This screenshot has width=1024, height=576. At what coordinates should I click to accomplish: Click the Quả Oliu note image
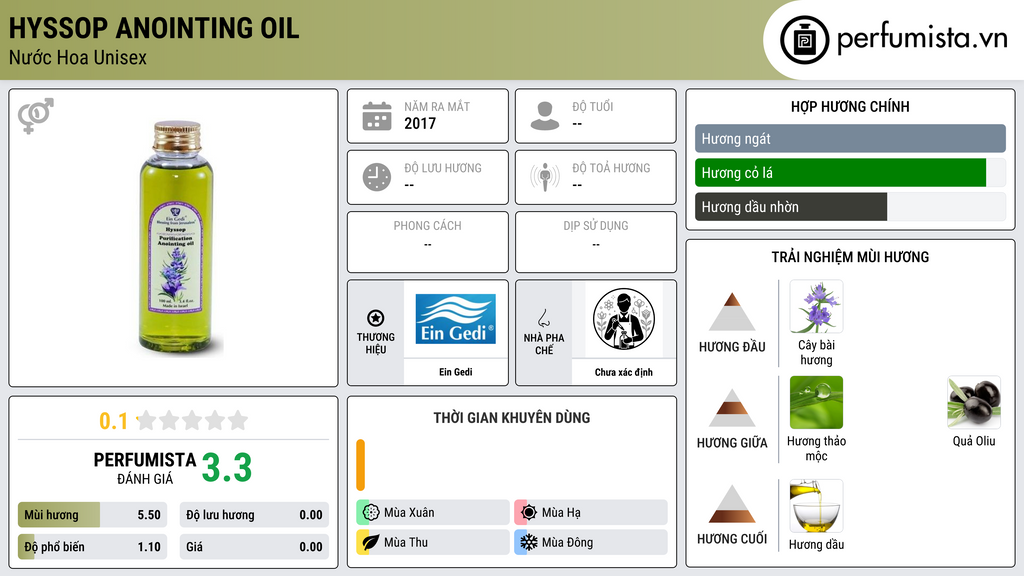coord(974,402)
